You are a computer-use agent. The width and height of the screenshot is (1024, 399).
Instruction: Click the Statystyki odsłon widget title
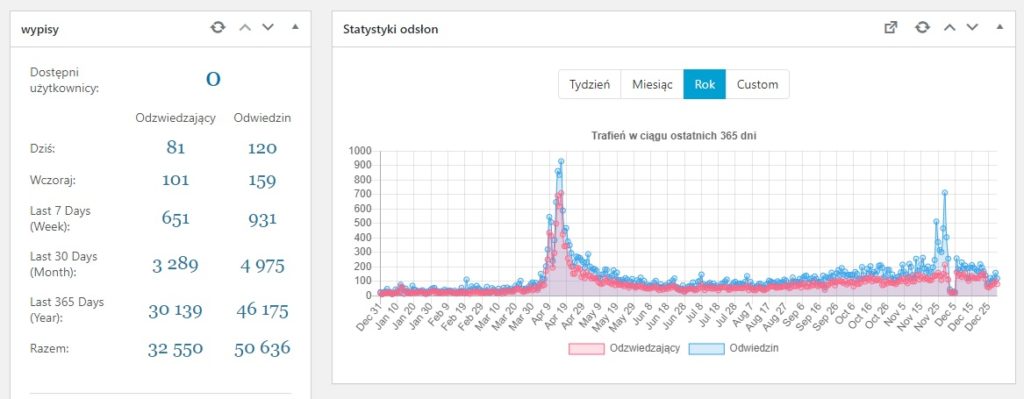[x=391, y=29]
